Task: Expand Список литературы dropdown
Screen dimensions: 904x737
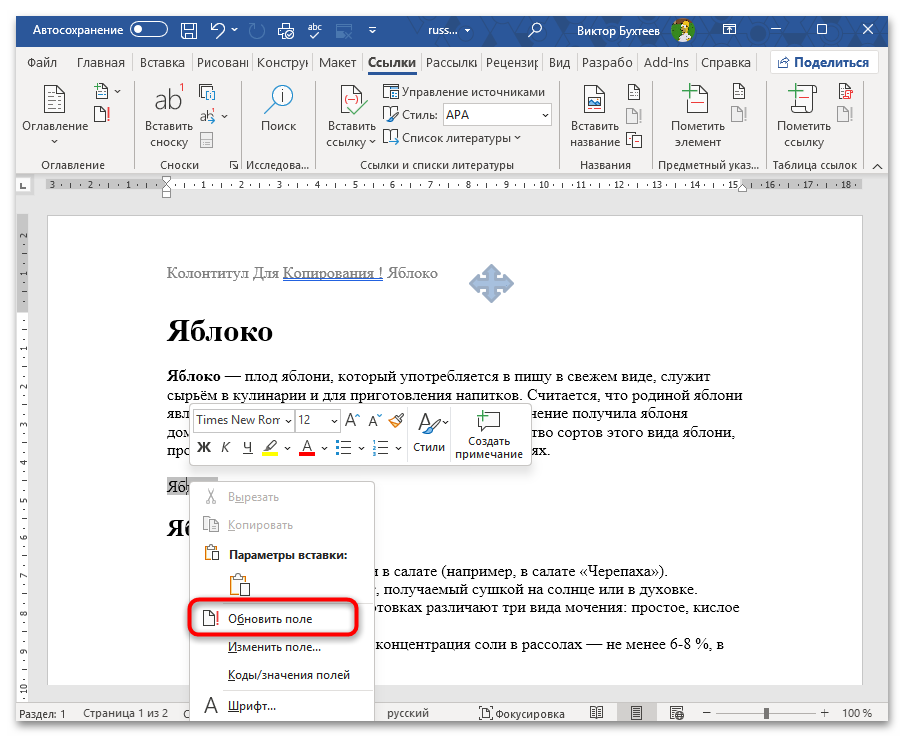Action: pyautogui.click(x=517, y=138)
